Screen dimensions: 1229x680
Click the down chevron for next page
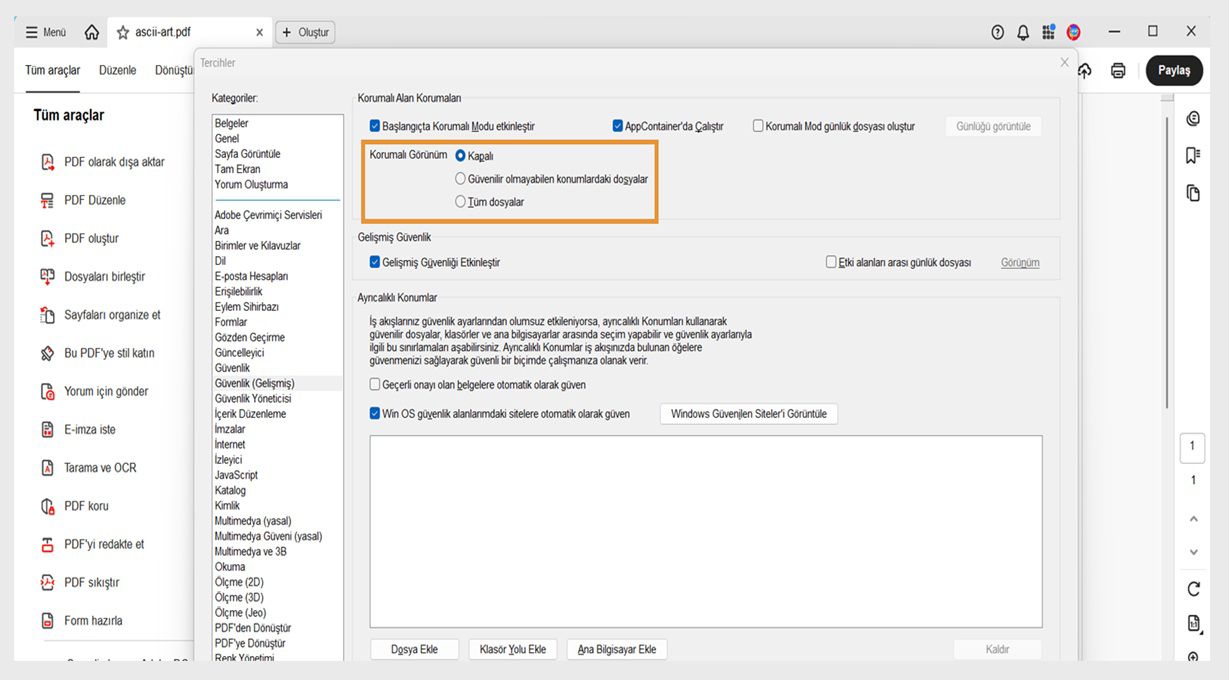coord(1192,551)
